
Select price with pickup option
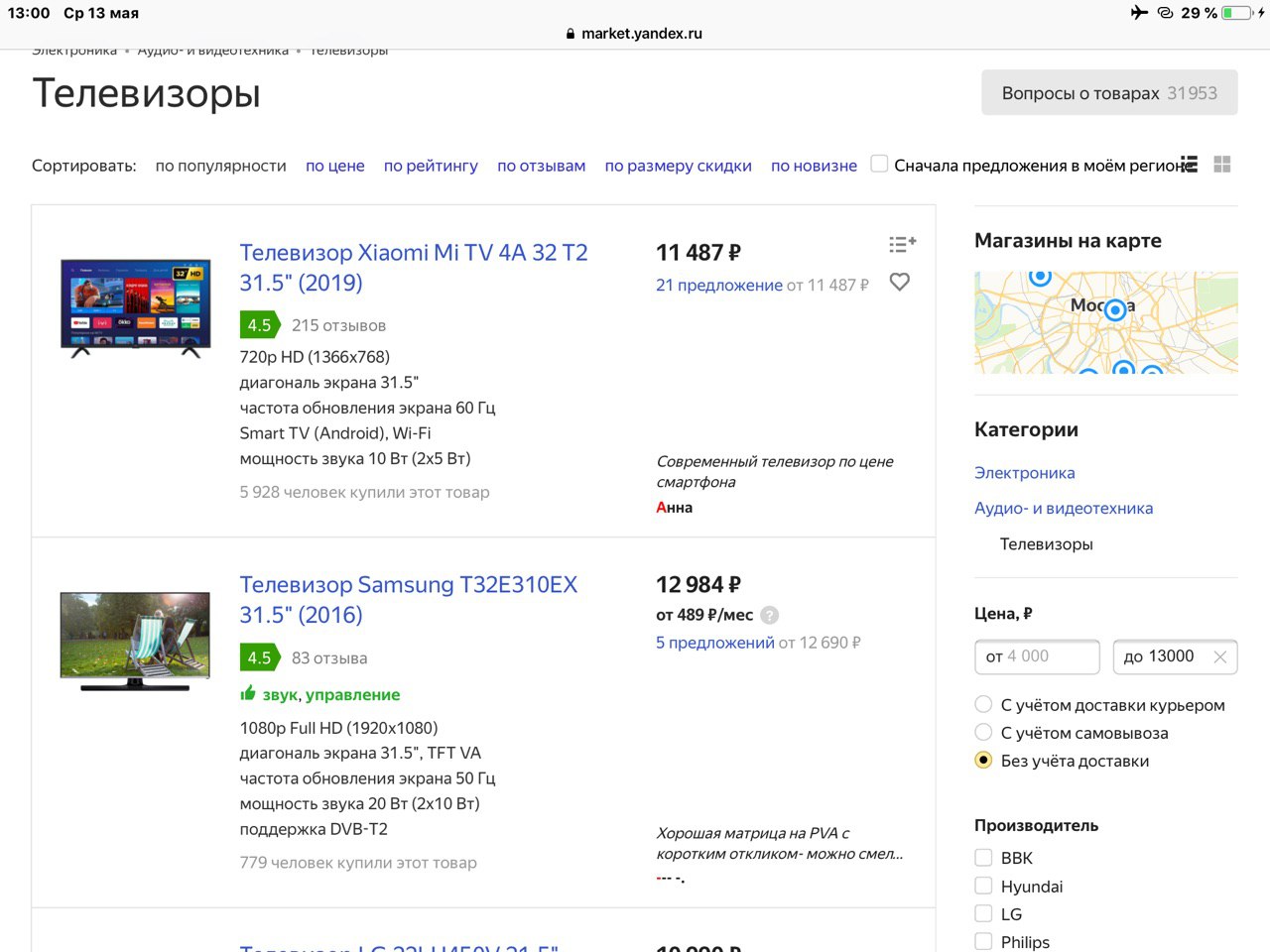click(983, 732)
